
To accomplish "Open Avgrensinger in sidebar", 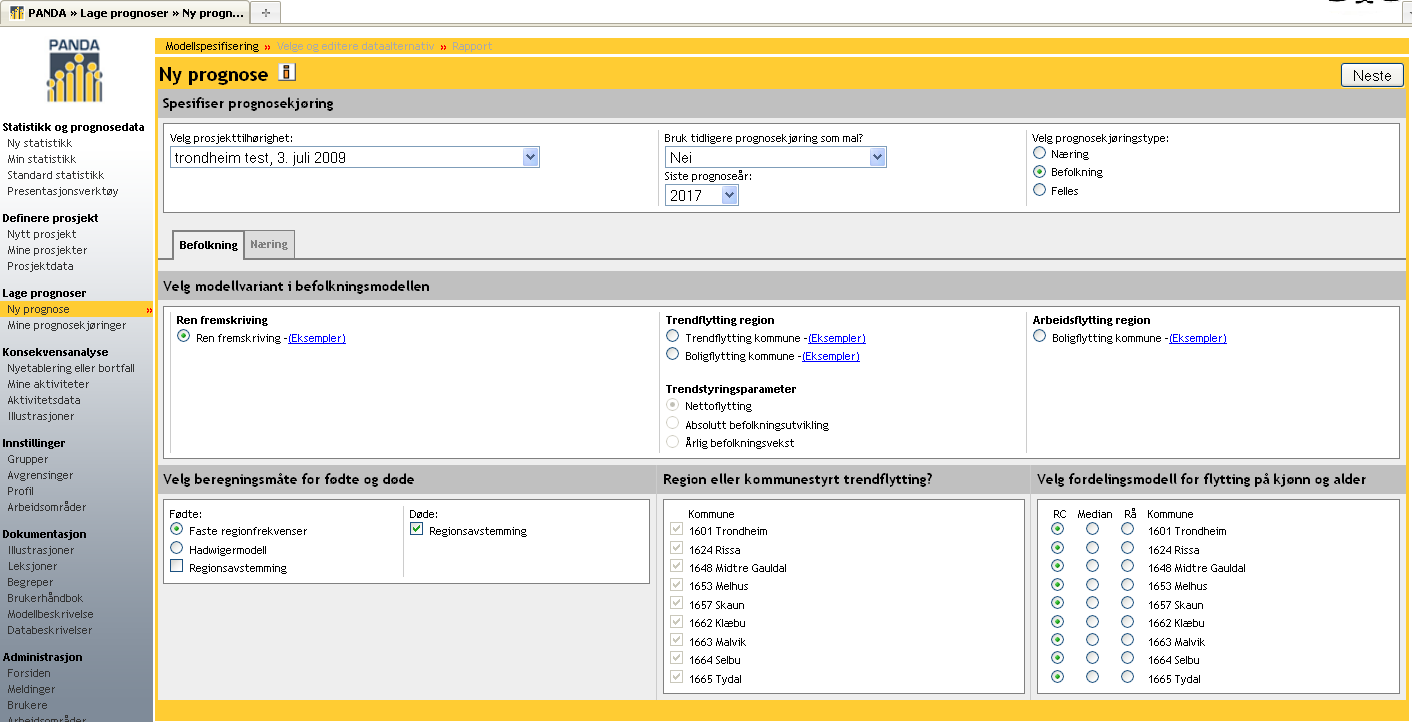I will pos(40,475).
